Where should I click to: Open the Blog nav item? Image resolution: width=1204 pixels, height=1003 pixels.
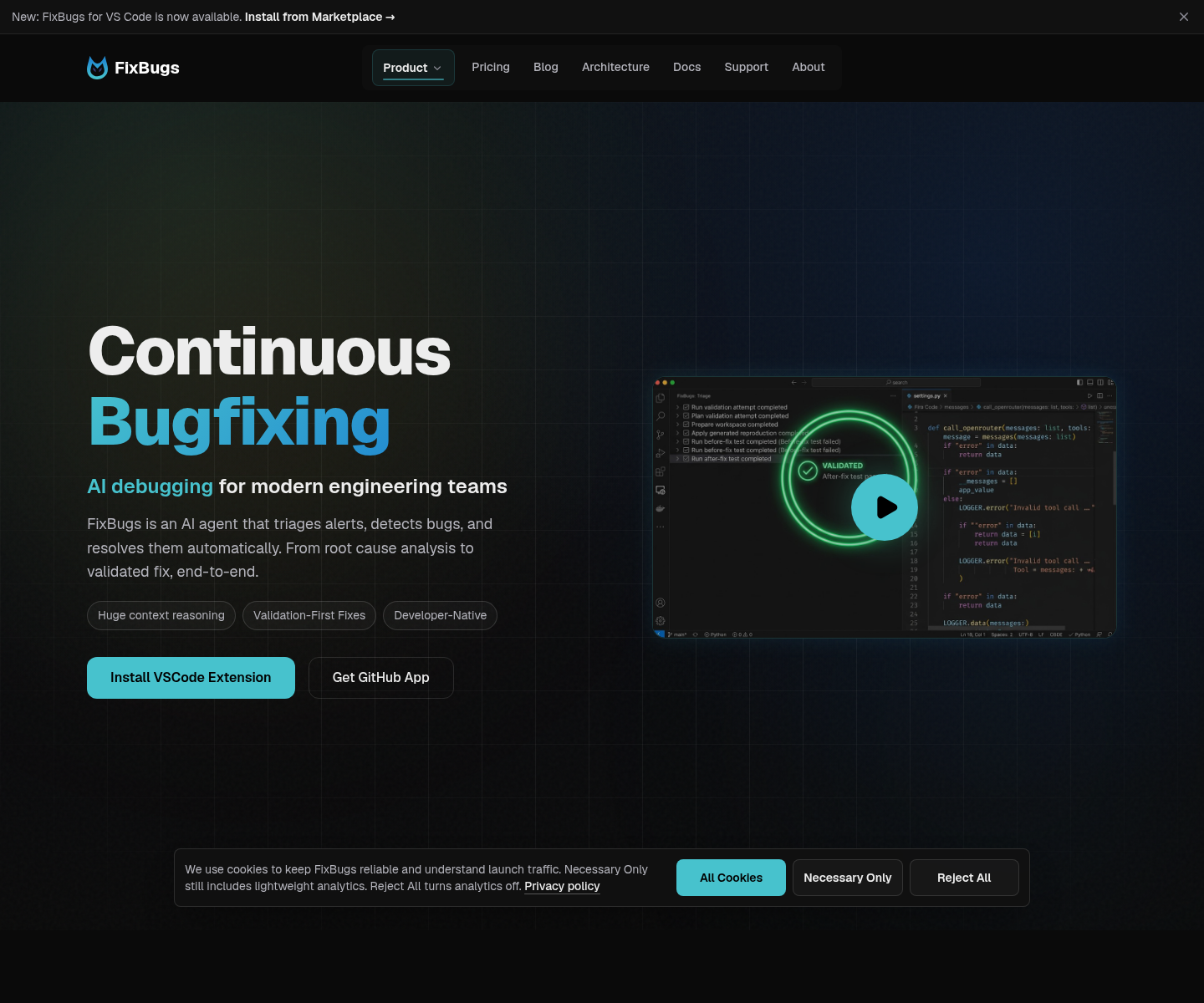546,67
